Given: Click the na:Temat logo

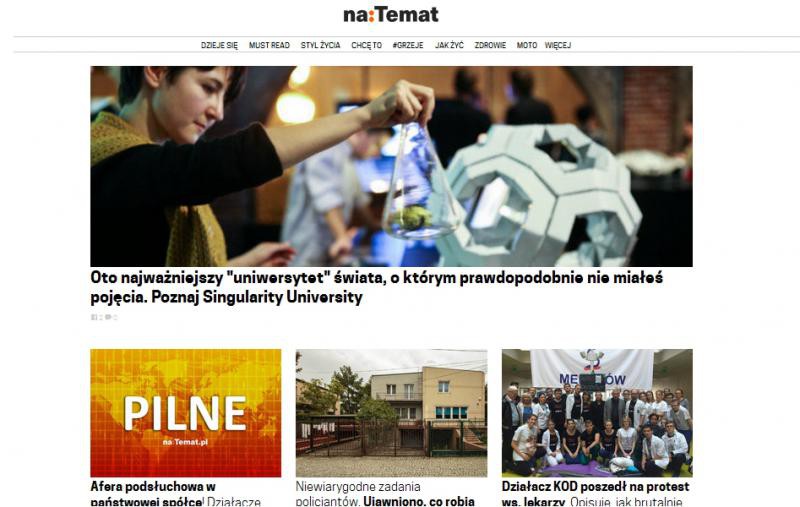Looking at the screenshot, I should click(x=391, y=14).
